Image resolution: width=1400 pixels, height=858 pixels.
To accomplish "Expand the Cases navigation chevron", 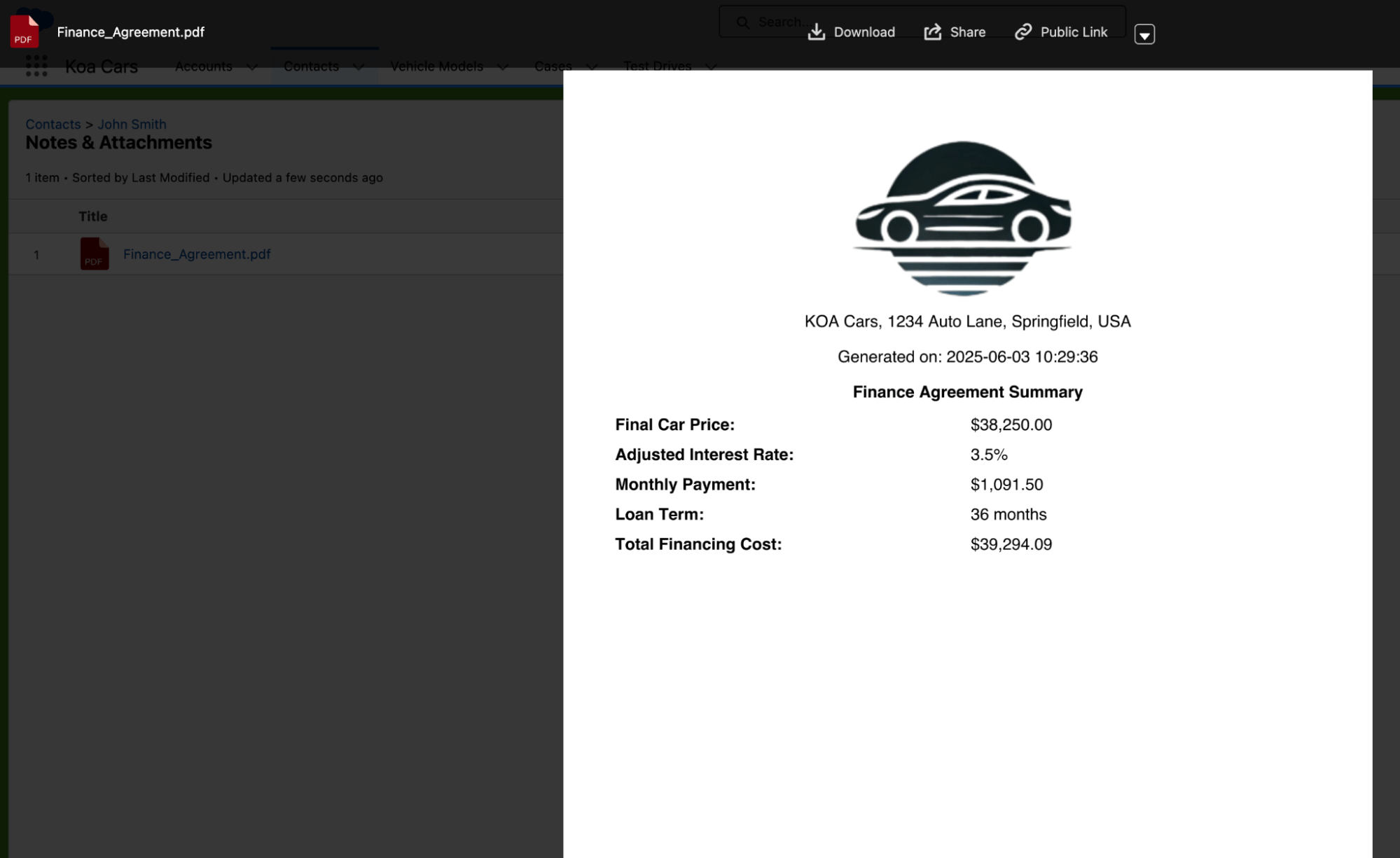I will tap(592, 67).
